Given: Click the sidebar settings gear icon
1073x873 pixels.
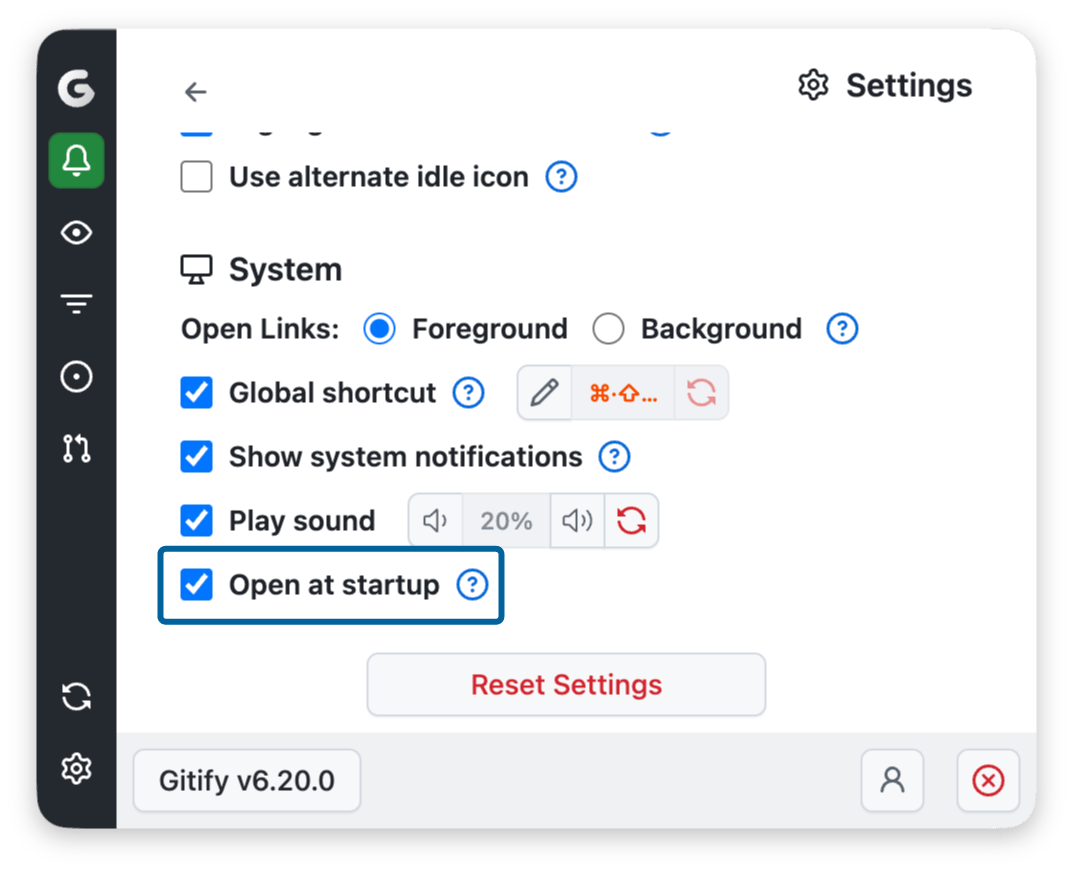Looking at the screenshot, I should (76, 768).
